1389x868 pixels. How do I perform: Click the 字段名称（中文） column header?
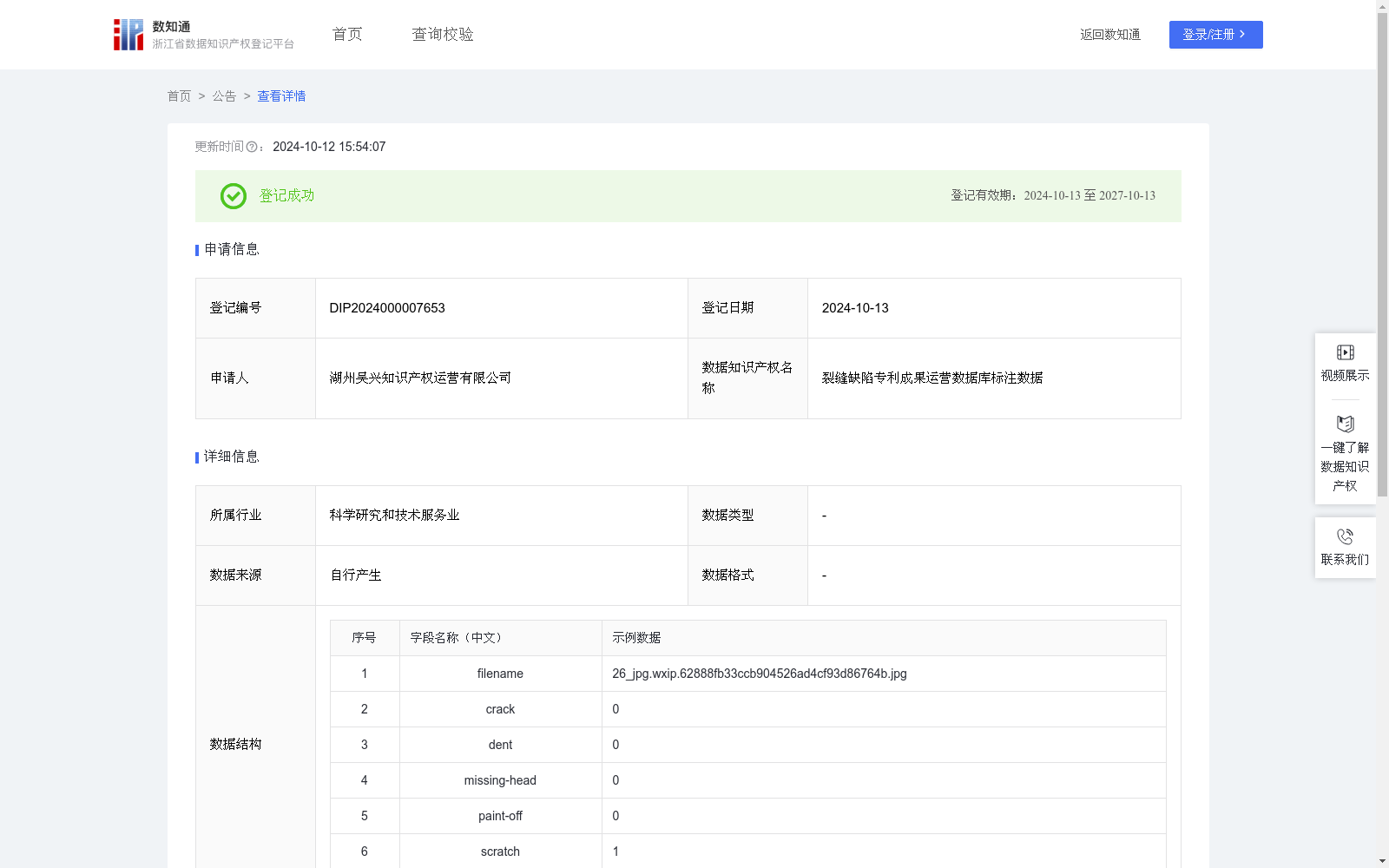pyautogui.click(x=500, y=638)
